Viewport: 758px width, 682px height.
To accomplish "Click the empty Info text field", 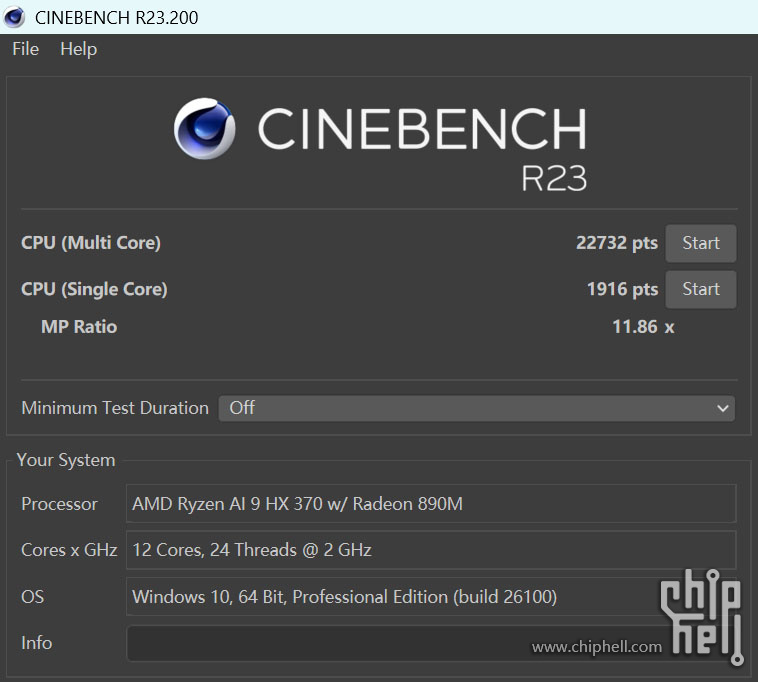I will click(431, 643).
